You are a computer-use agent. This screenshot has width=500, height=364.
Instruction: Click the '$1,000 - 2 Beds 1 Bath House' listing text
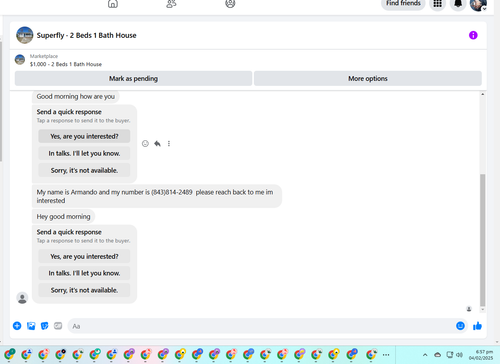[x=66, y=64]
